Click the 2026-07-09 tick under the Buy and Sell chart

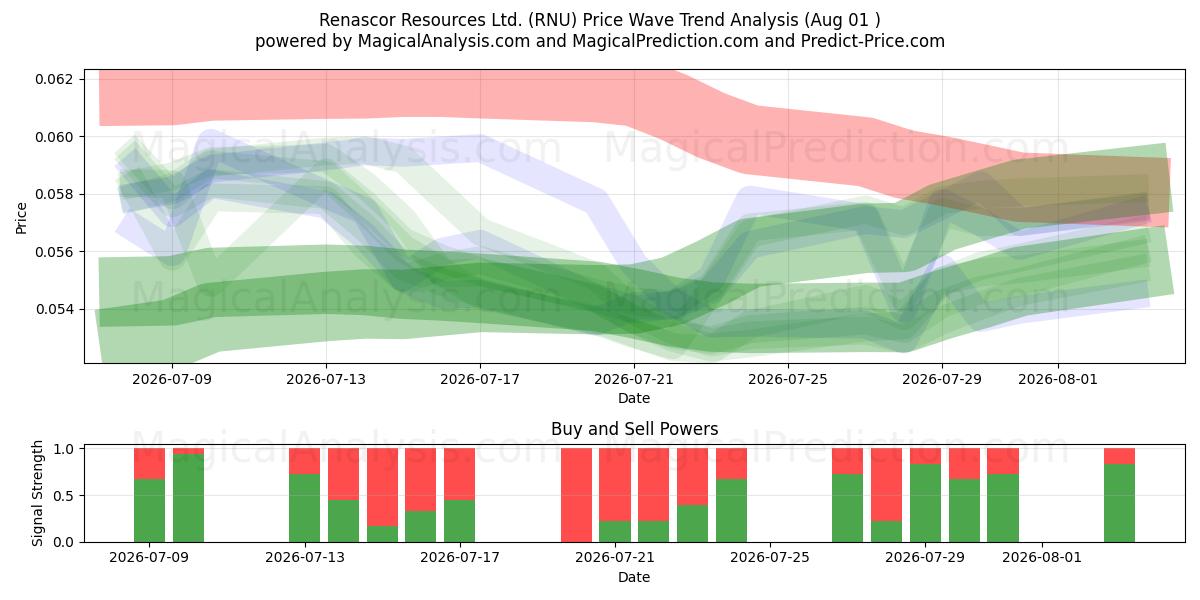[149, 558]
